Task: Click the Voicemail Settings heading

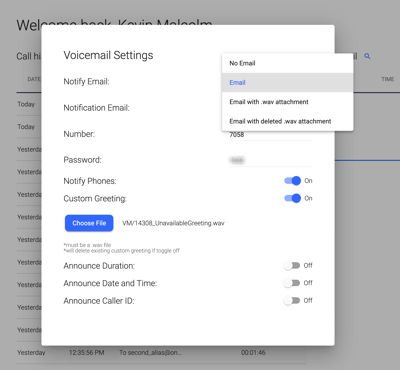Action: pyautogui.click(x=108, y=55)
